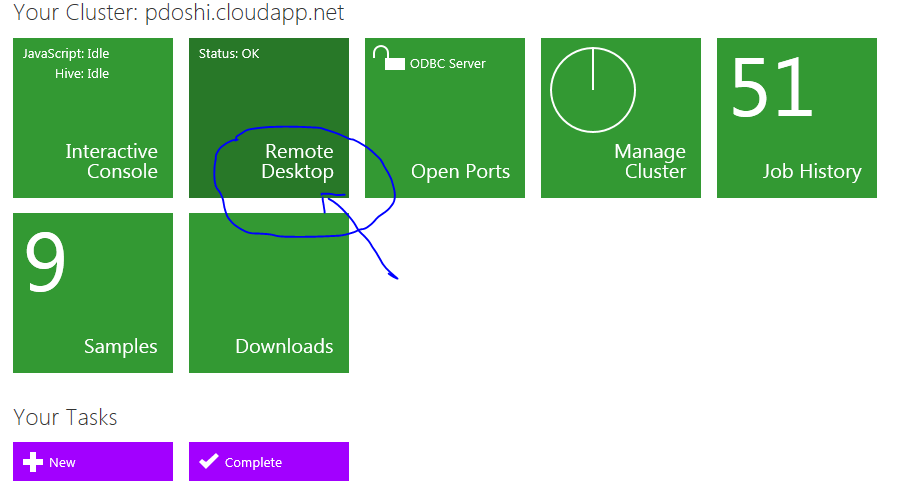Click the number 9 on Samples tile
The height and width of the screenshot is (481, 916).
point(45,262)
